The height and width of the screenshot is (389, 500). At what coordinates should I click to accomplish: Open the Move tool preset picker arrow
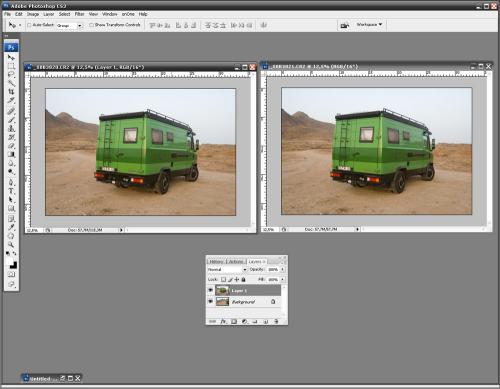click(20, 25)
